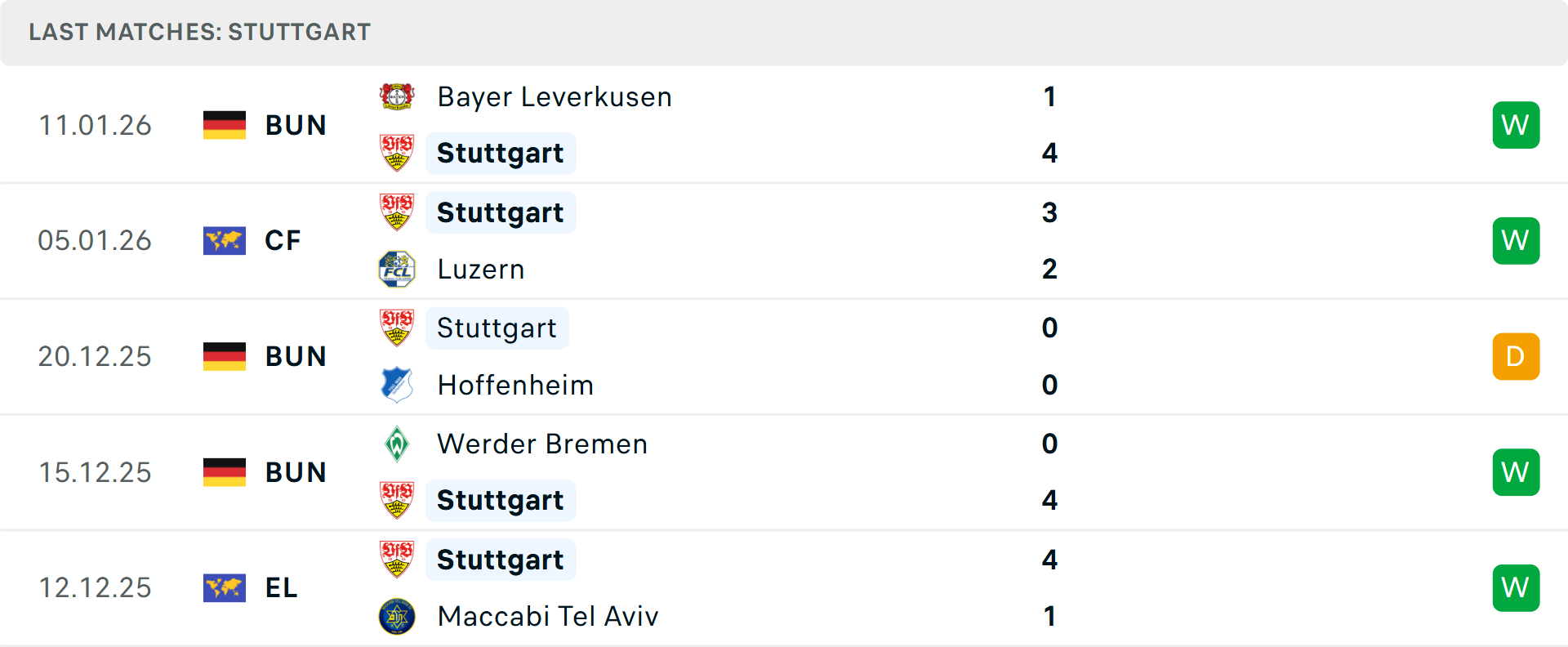
Task: Click the Werder Bremen team name
Action: [542, 444]
